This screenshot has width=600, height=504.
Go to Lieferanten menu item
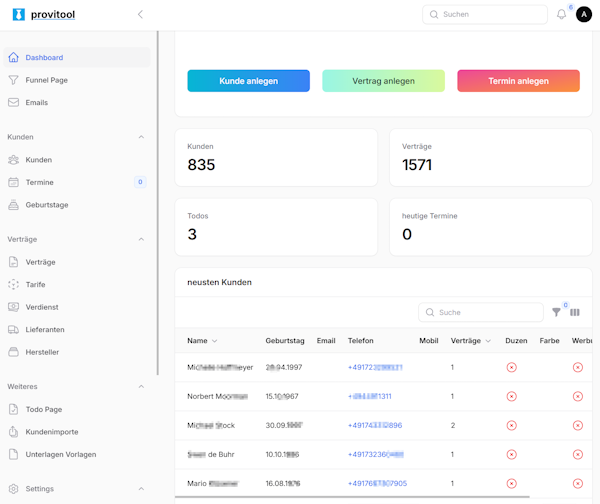(77, 329)
